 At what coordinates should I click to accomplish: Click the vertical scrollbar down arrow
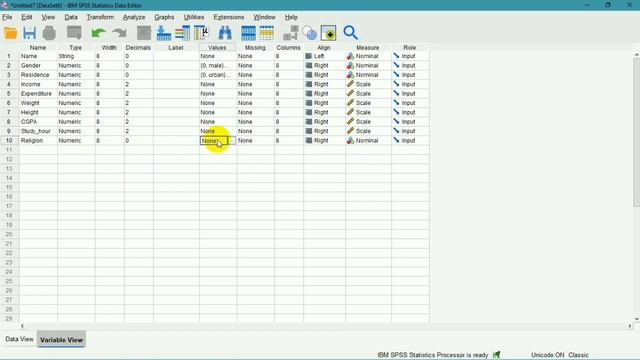pos(637,319)
